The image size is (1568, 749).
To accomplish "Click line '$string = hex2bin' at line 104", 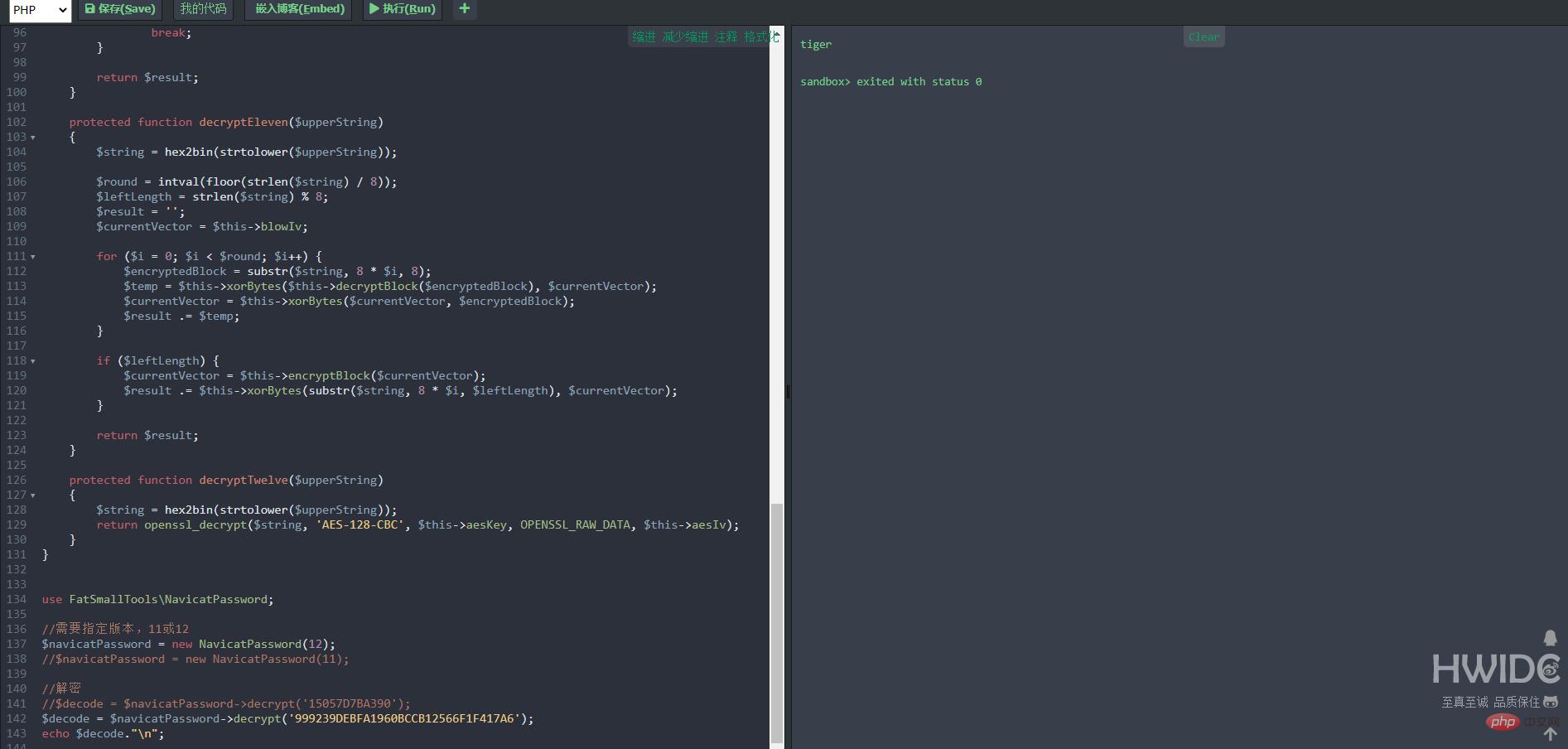I will pos(247,152).
